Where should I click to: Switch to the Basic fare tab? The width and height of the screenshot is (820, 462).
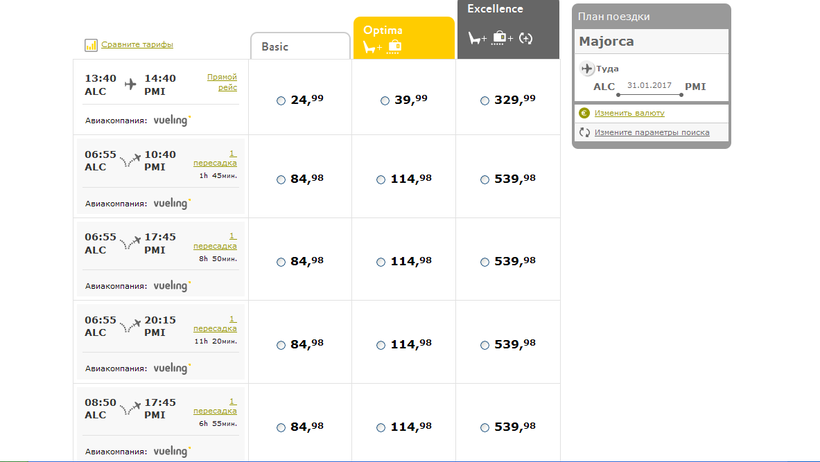[300, 46]
